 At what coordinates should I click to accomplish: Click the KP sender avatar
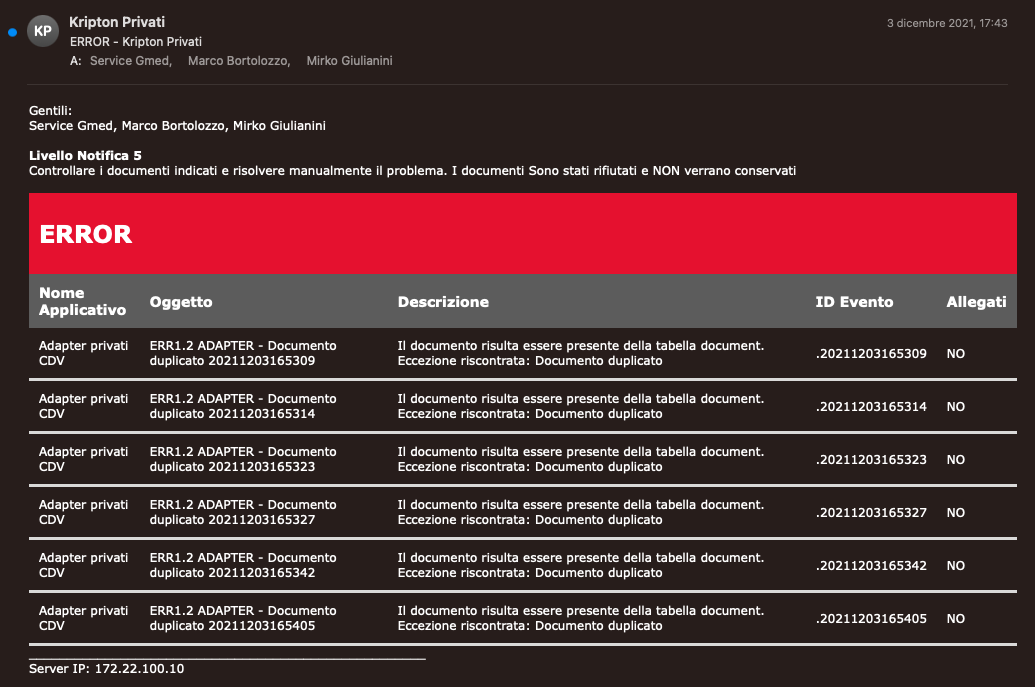pyautogui.click(x=43, y=31)
